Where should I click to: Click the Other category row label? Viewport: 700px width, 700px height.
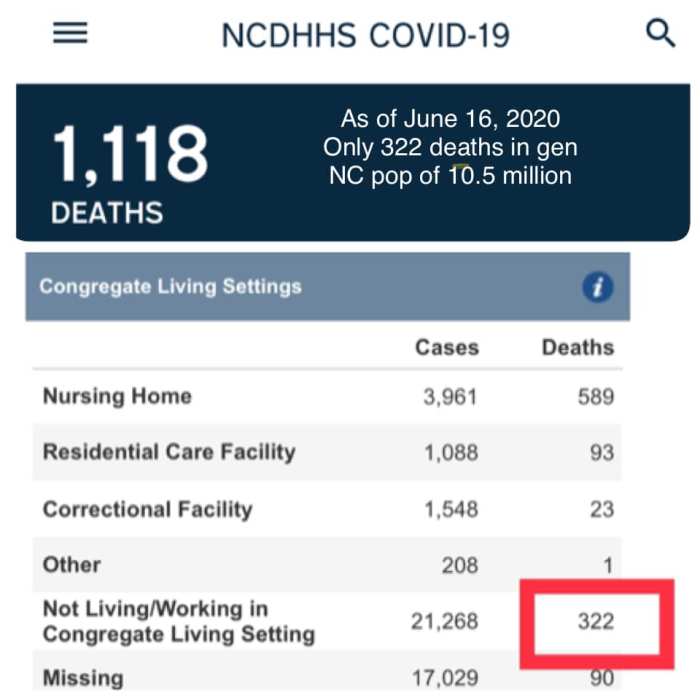[x=72, y=565]
